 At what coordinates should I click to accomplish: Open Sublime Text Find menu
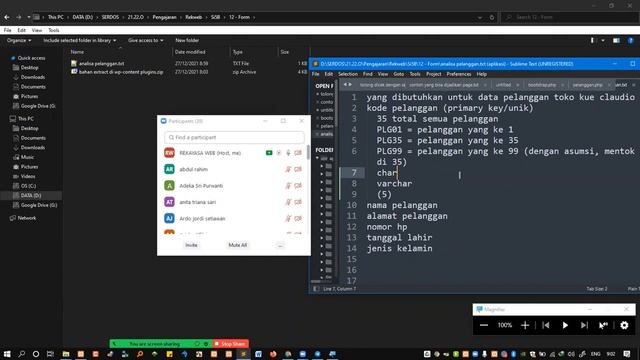pos(368,74)
